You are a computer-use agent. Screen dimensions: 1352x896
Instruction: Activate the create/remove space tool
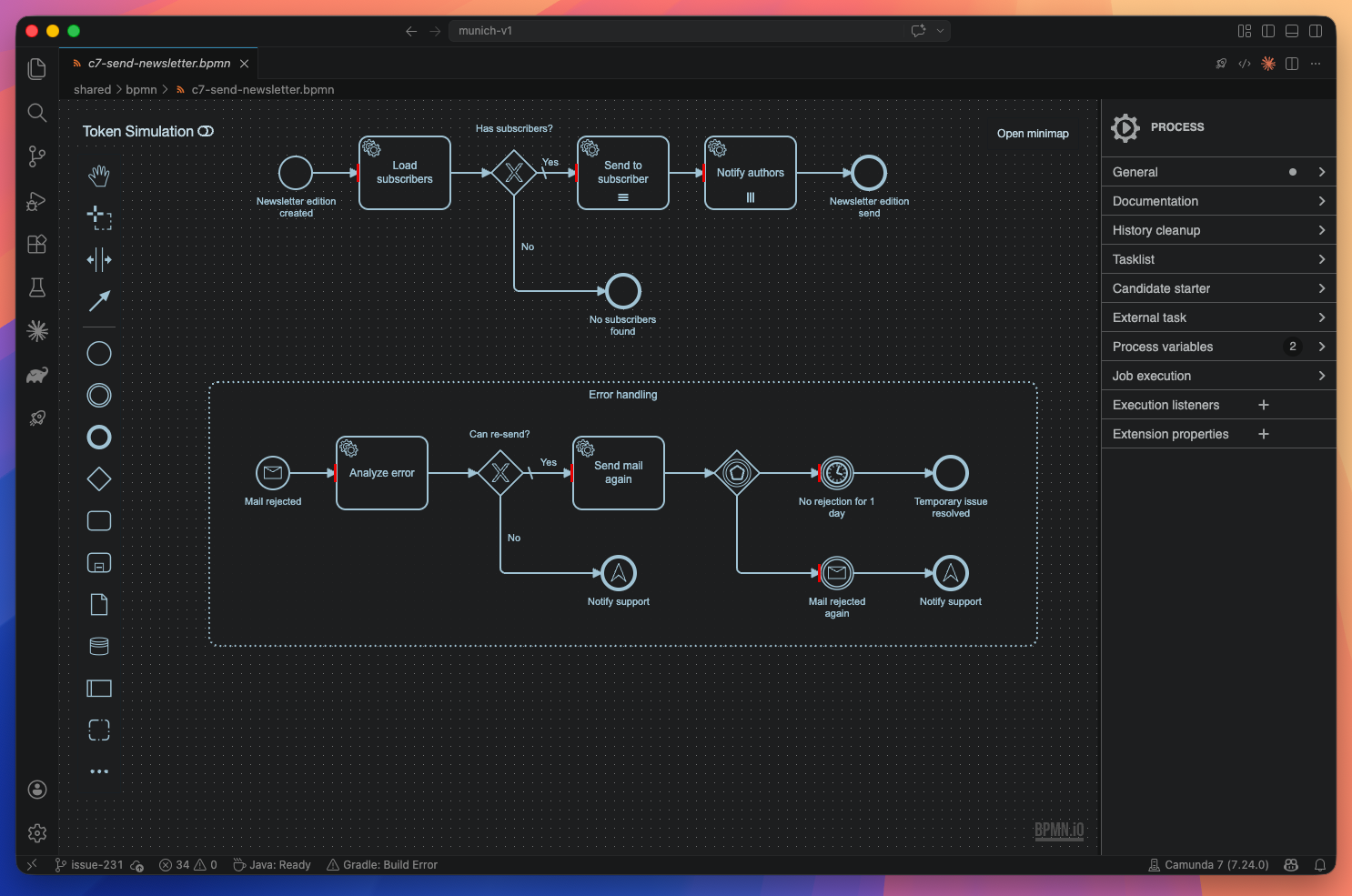point(99,259)
